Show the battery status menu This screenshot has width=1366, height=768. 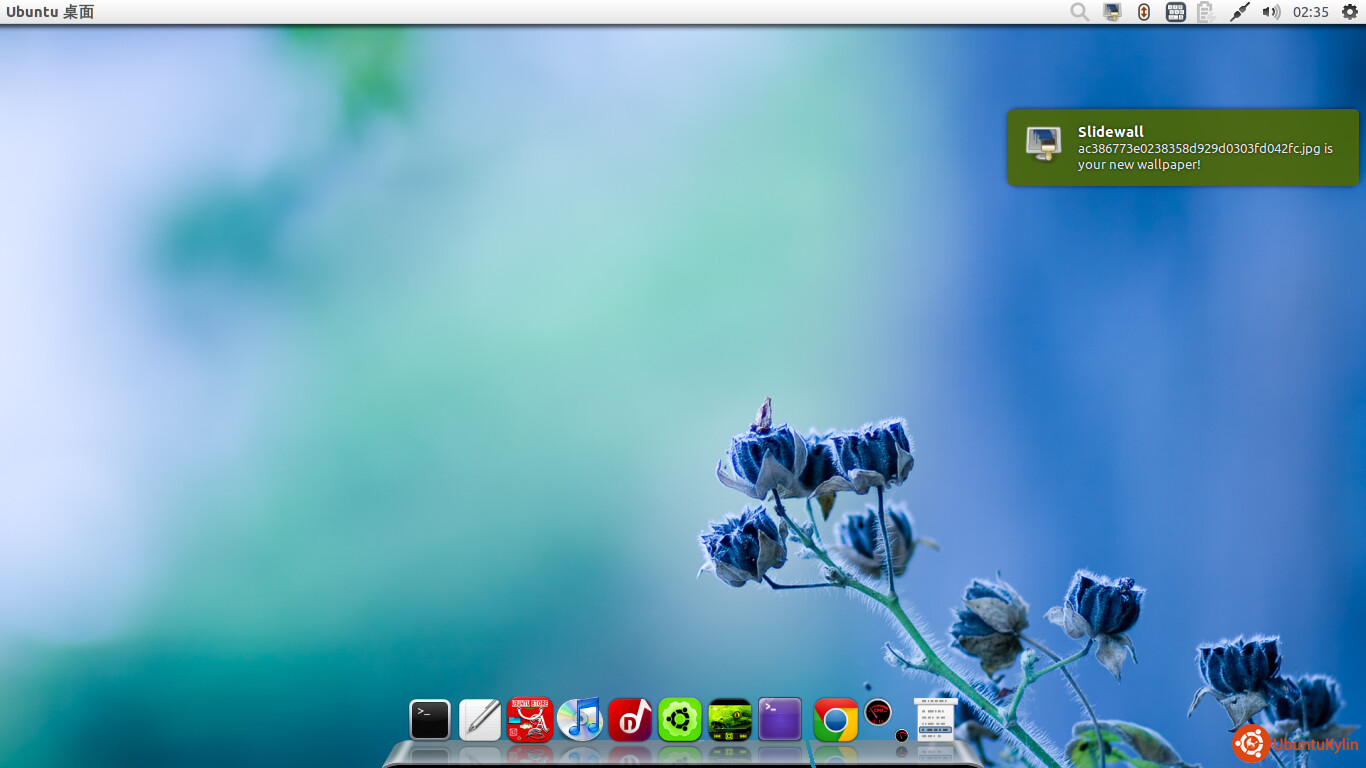pyautogui.click(x=1206, y=12)
